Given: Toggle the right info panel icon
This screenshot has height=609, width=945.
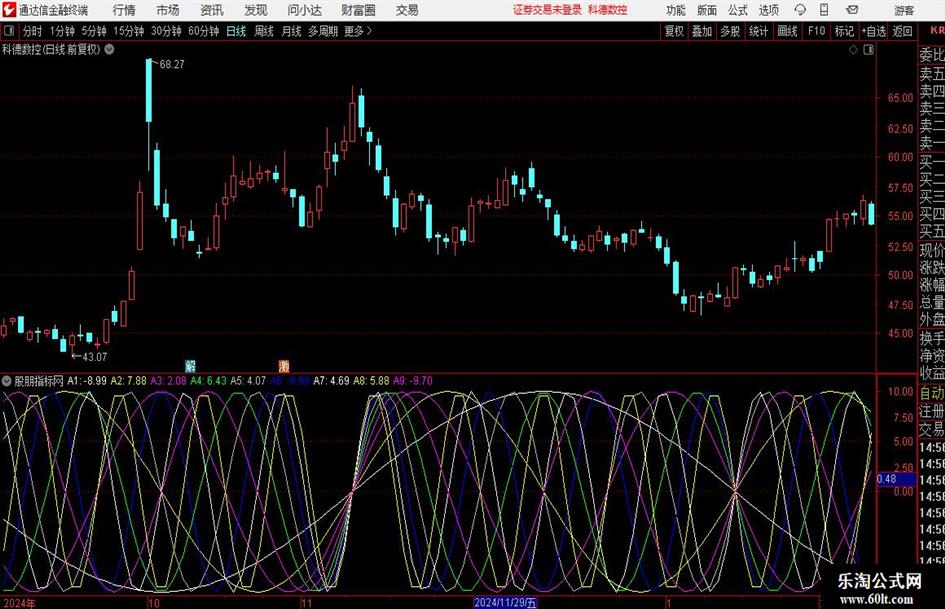Looking at the screenshot, I should point(868,50).
